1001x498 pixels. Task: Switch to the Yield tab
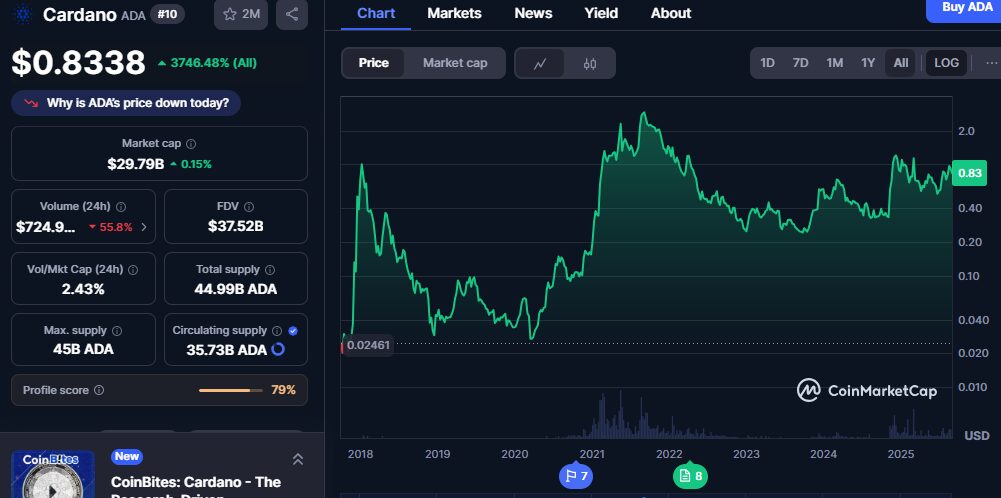(601, 13)
